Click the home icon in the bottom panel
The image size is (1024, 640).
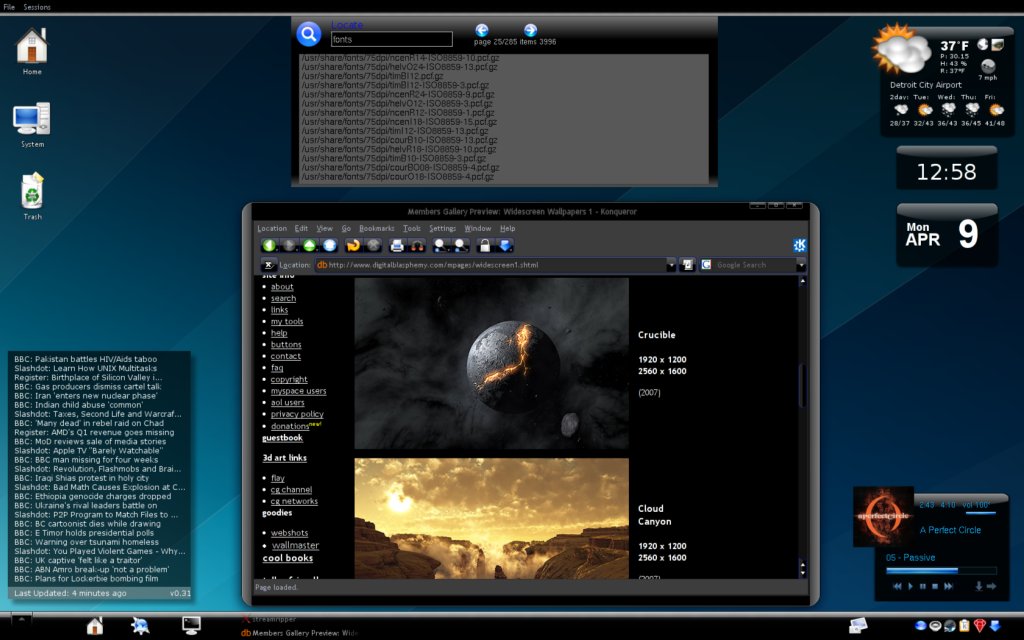tap(95, 626)
